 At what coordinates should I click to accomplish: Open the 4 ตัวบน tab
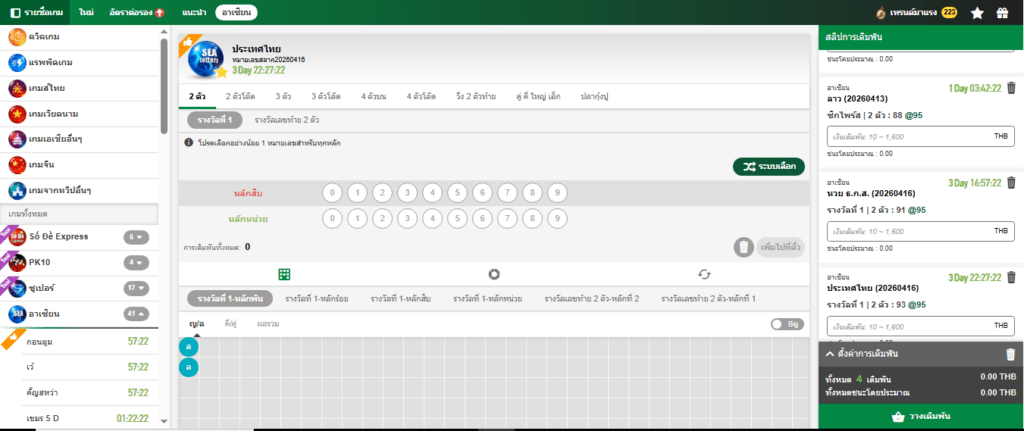(x=373, y=96)
